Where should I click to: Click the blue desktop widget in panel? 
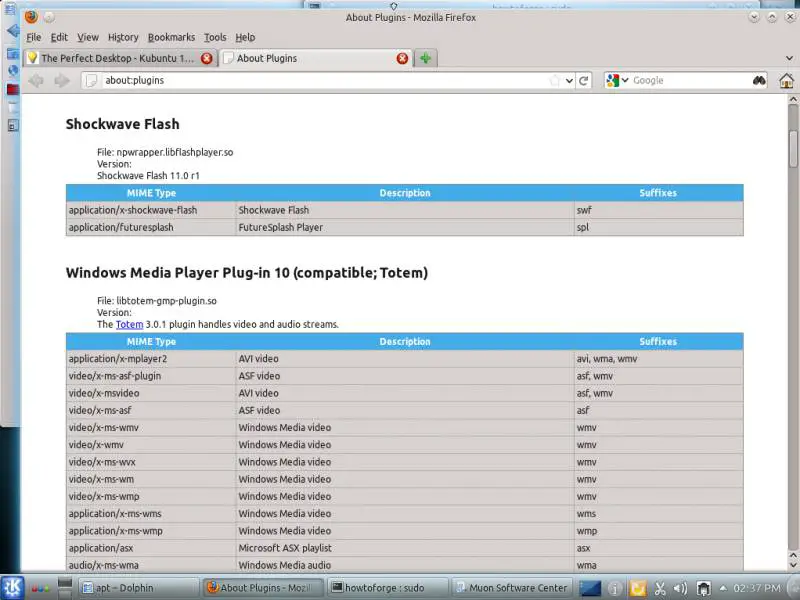point(589,588)
